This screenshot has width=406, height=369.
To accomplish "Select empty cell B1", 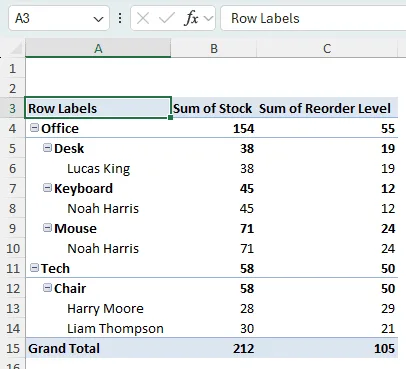I will coord(214,68).
